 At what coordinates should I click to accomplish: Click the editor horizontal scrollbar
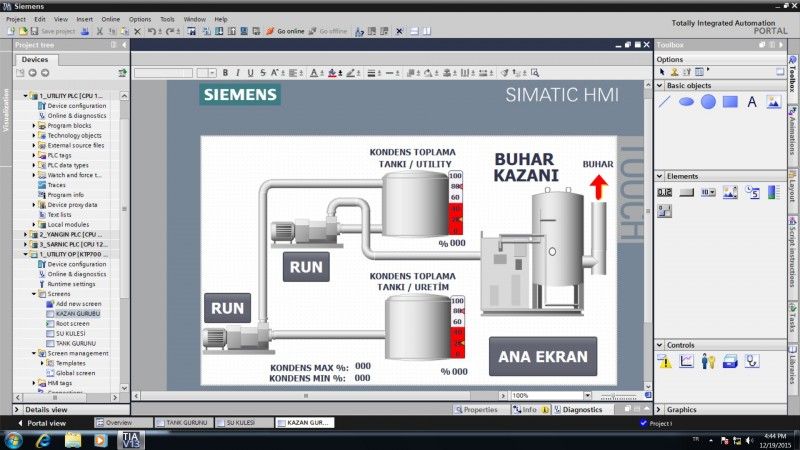click(305, 395)
